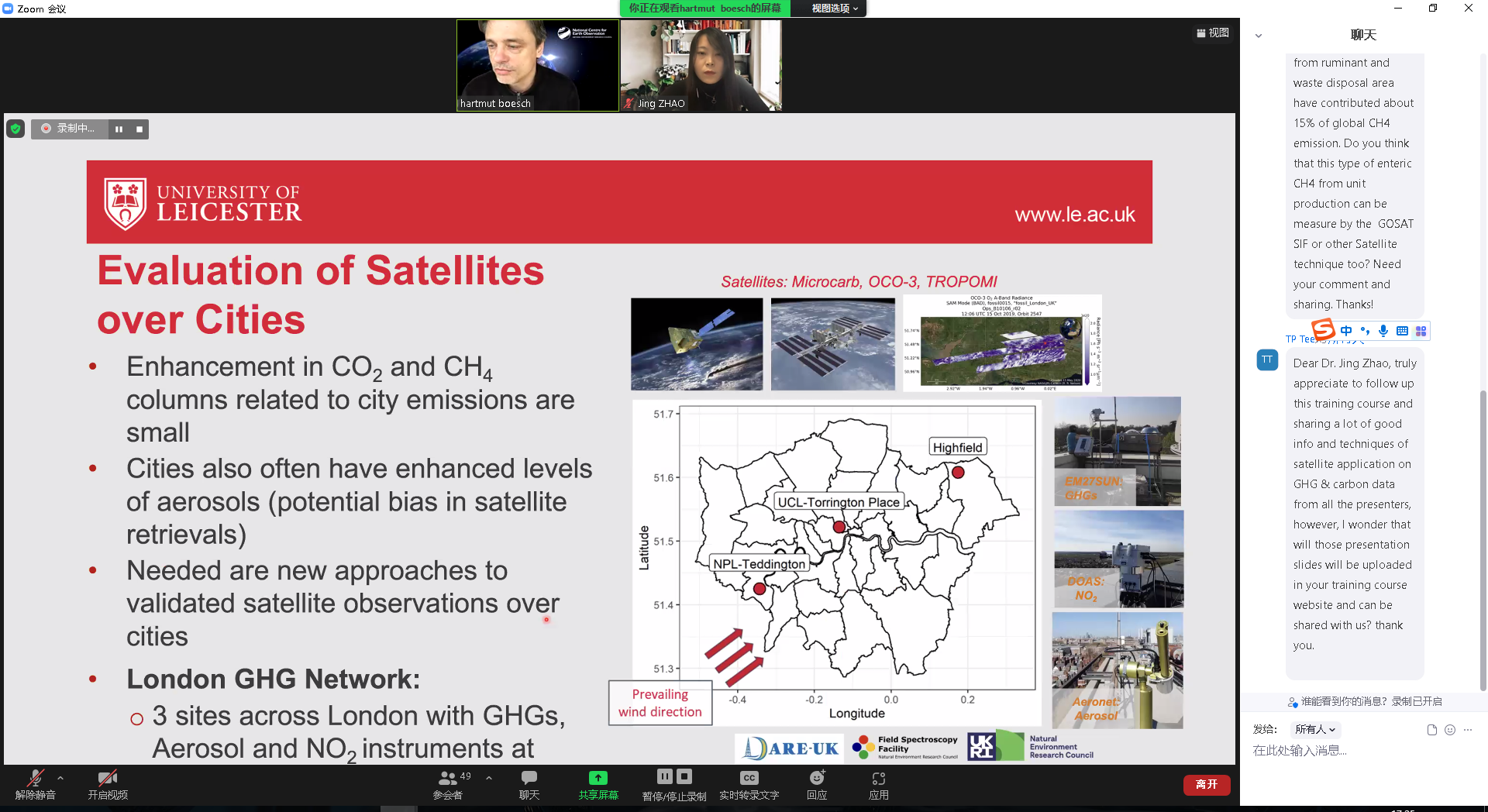Expand participants options arrow beside 49
This screenshot has width=1488, height=812.
coord(489,778)
